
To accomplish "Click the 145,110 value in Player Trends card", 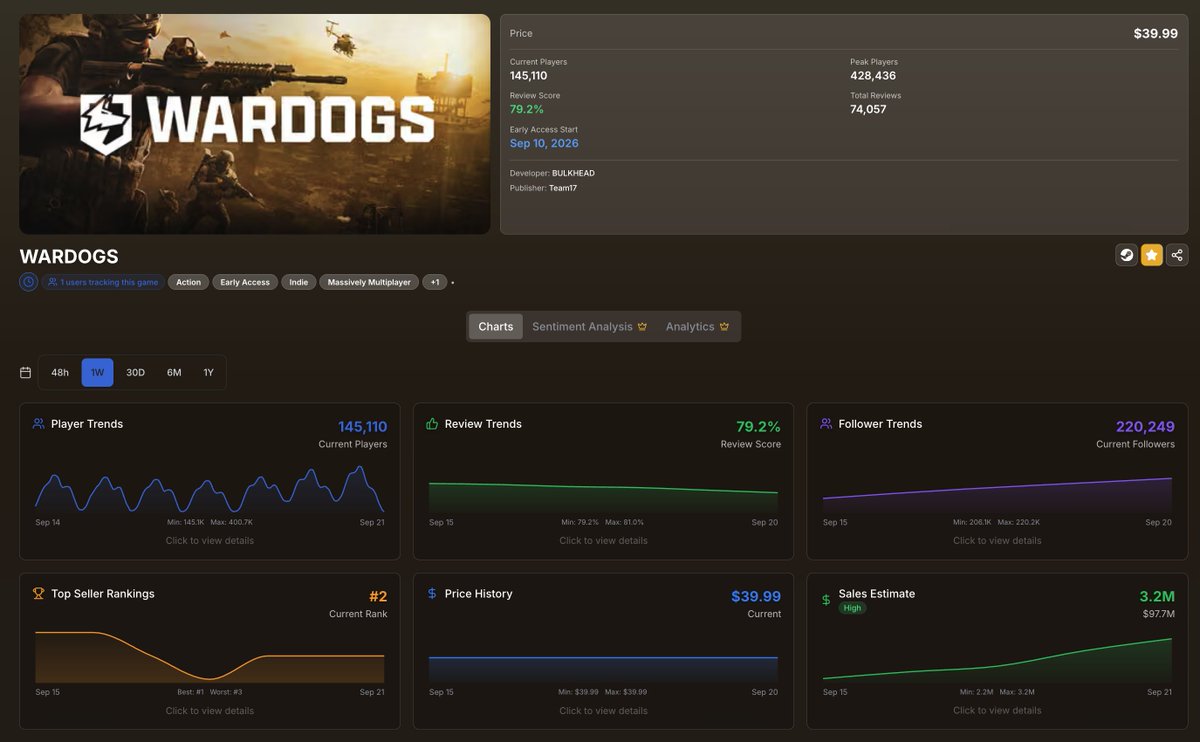I will [x=362, y=427].
